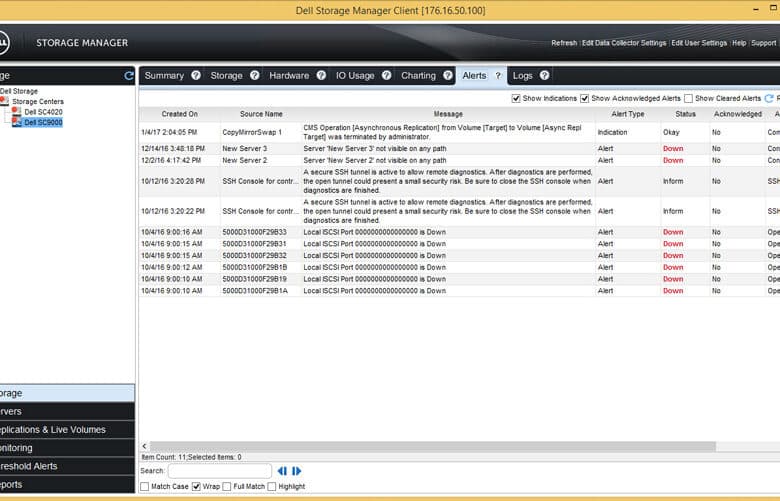This screenshot has width=780, height=501.
Task: Disable the Wrap search checkbox
Action: click(x=196, y=486)
